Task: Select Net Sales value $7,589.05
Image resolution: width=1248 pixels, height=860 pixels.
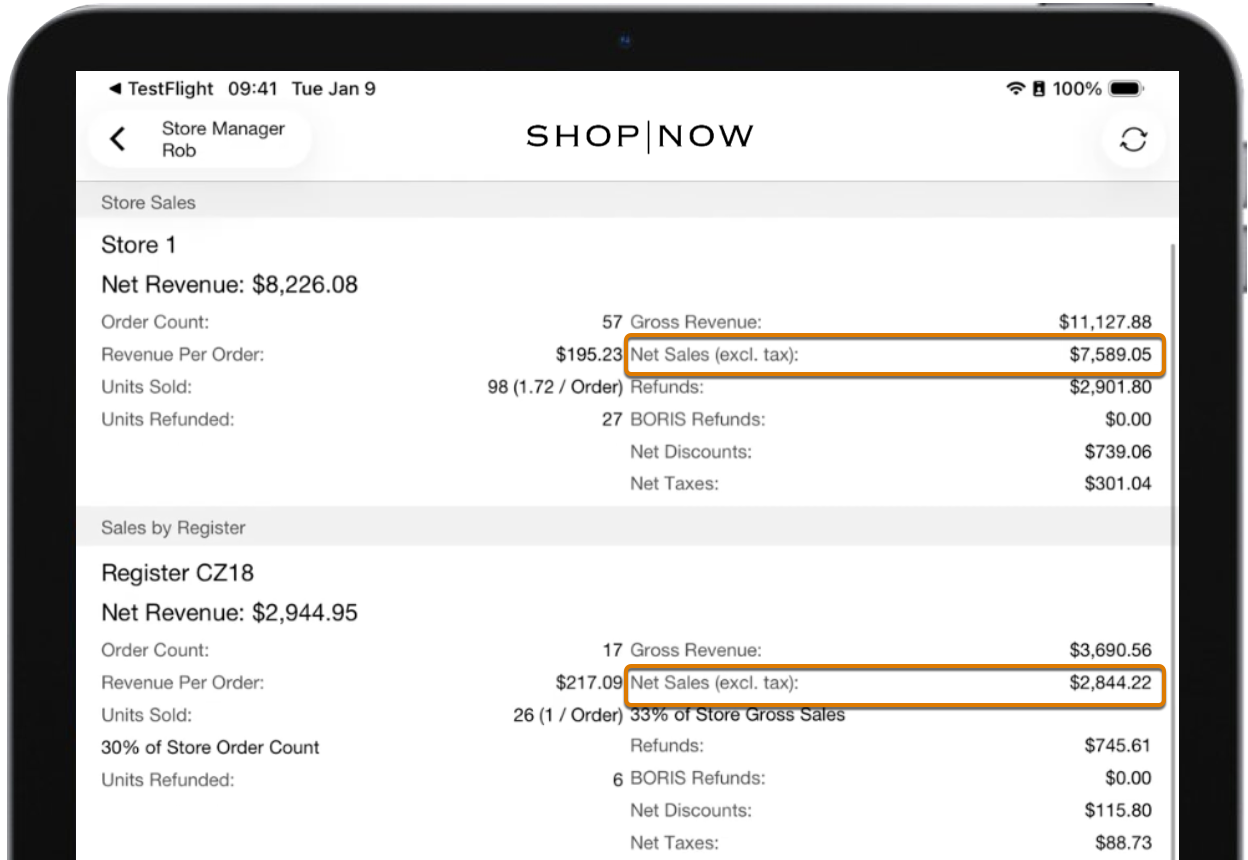Action: point(1110,354)
